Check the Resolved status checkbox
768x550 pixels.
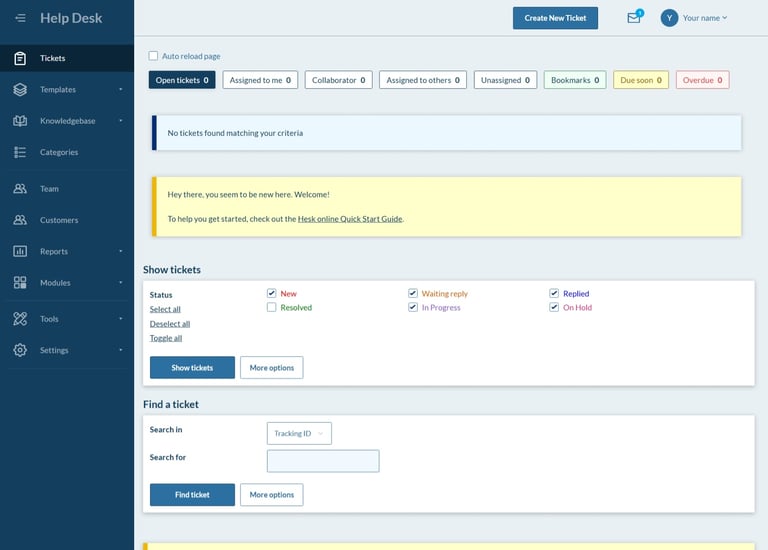(272, 308)
